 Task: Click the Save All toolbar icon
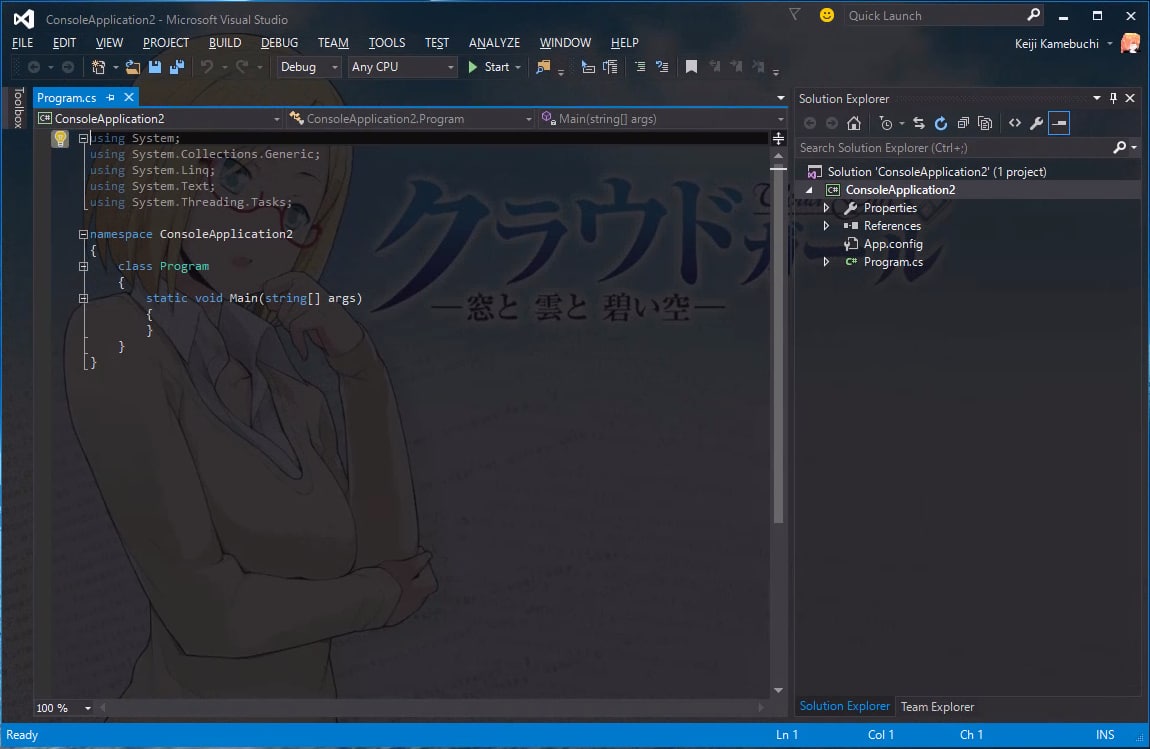(x=177, y=67)
